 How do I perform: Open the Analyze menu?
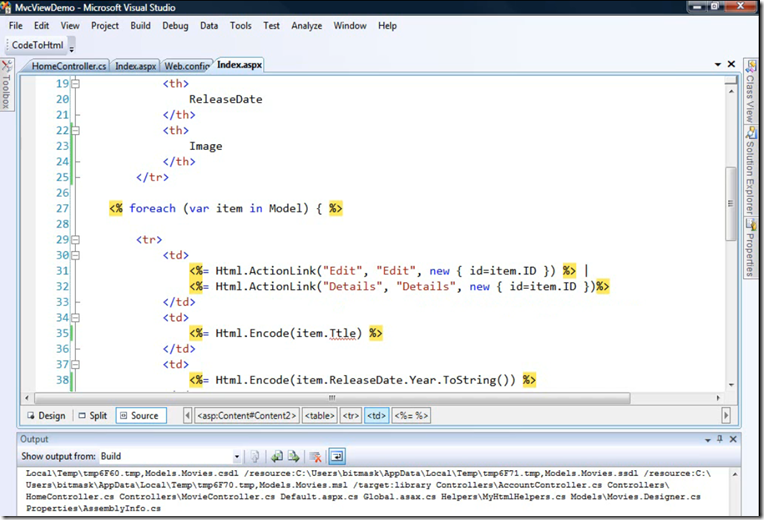(x=306, y=26)
